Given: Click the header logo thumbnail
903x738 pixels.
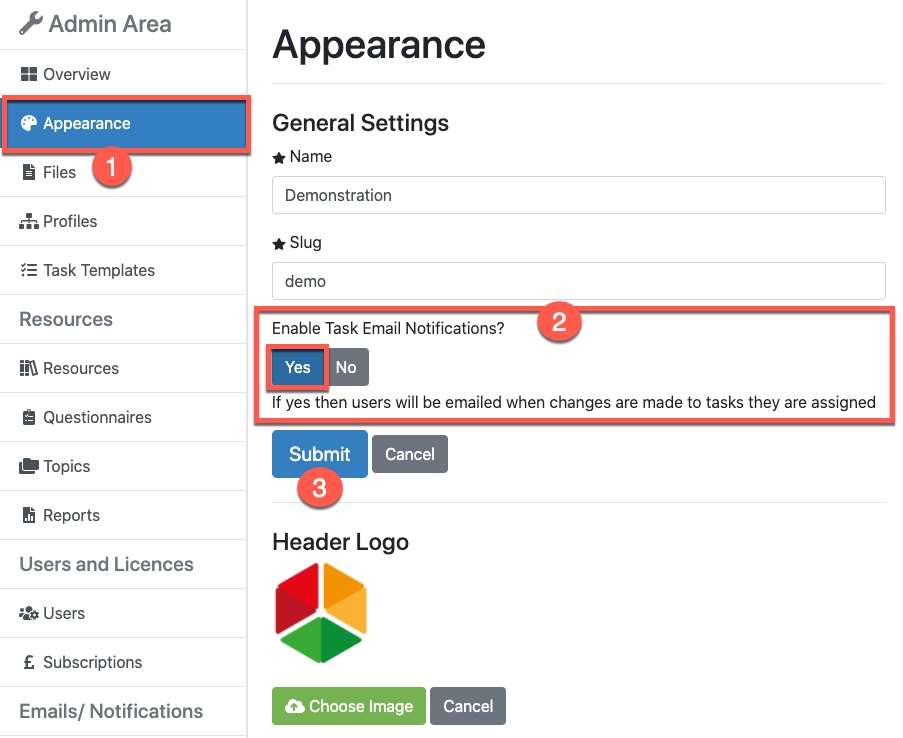Looking at the screenshot, I should (321, 612).
